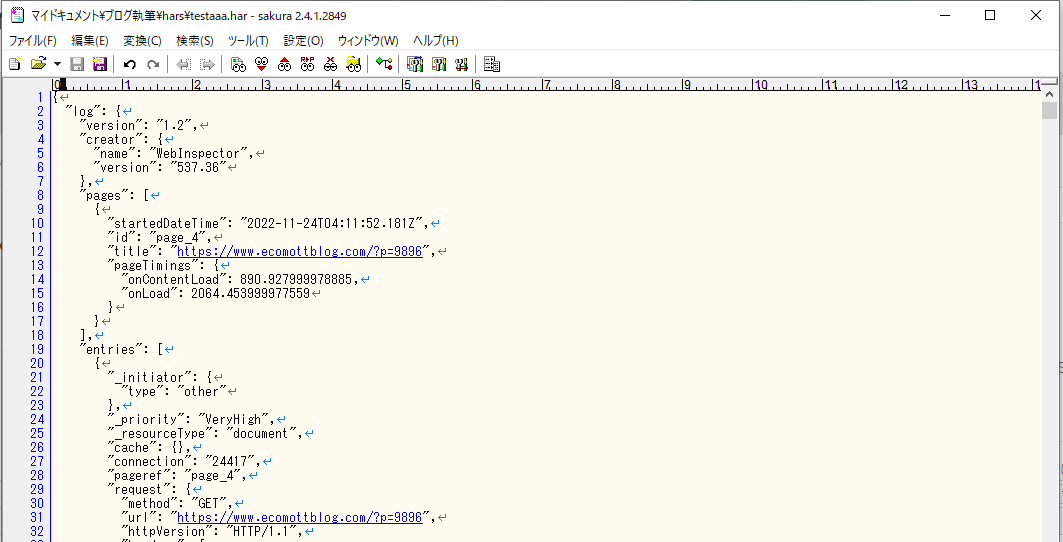Viewport: 1063px width, 542px height.
Task: Expand the recent files dropdown arrow
Action: 57,64
